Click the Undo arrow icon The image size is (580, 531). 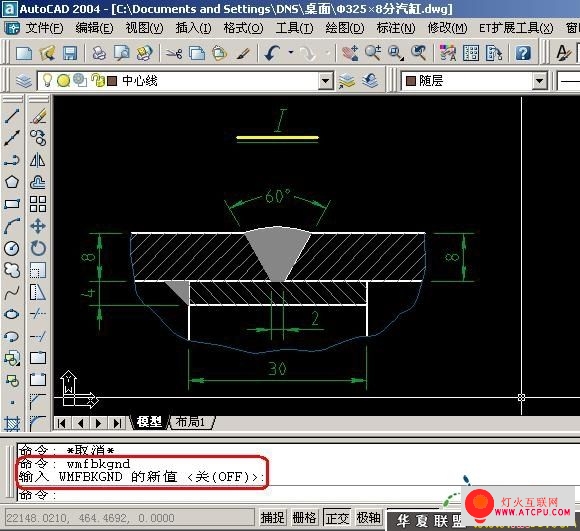click(272, 53)
